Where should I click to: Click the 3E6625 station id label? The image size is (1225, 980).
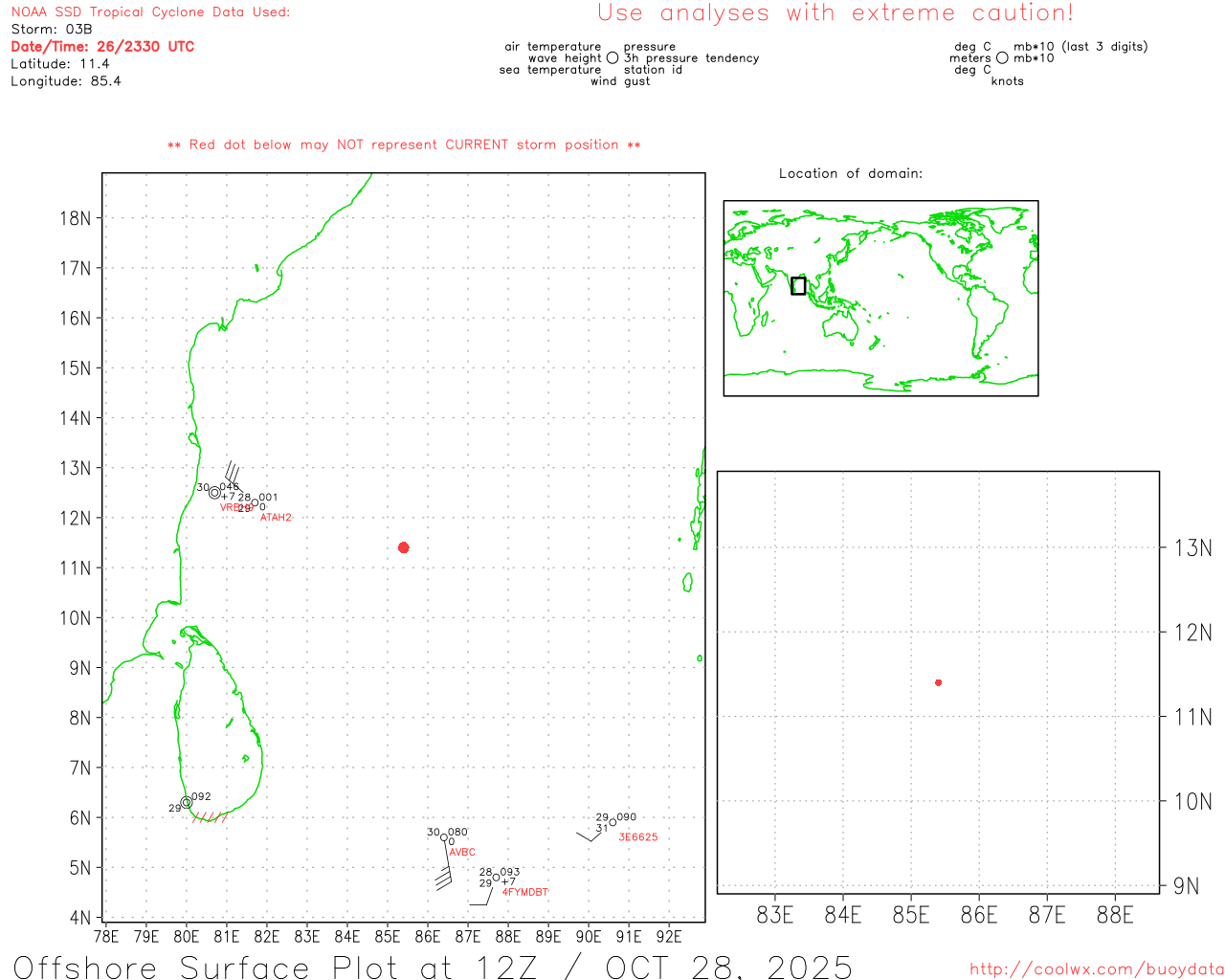tap(638, 837)
